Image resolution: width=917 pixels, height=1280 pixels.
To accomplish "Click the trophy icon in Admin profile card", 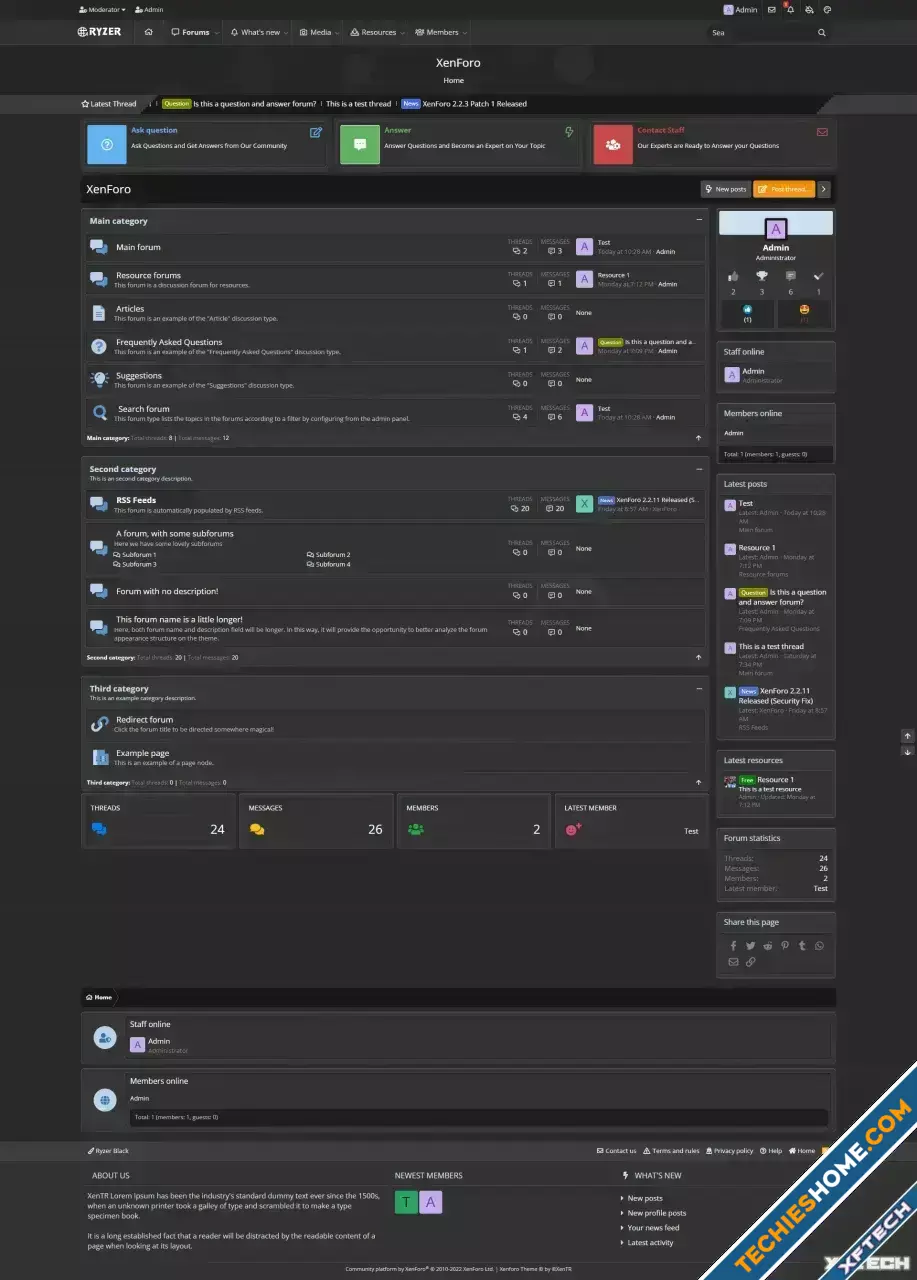I will (762, 276).
